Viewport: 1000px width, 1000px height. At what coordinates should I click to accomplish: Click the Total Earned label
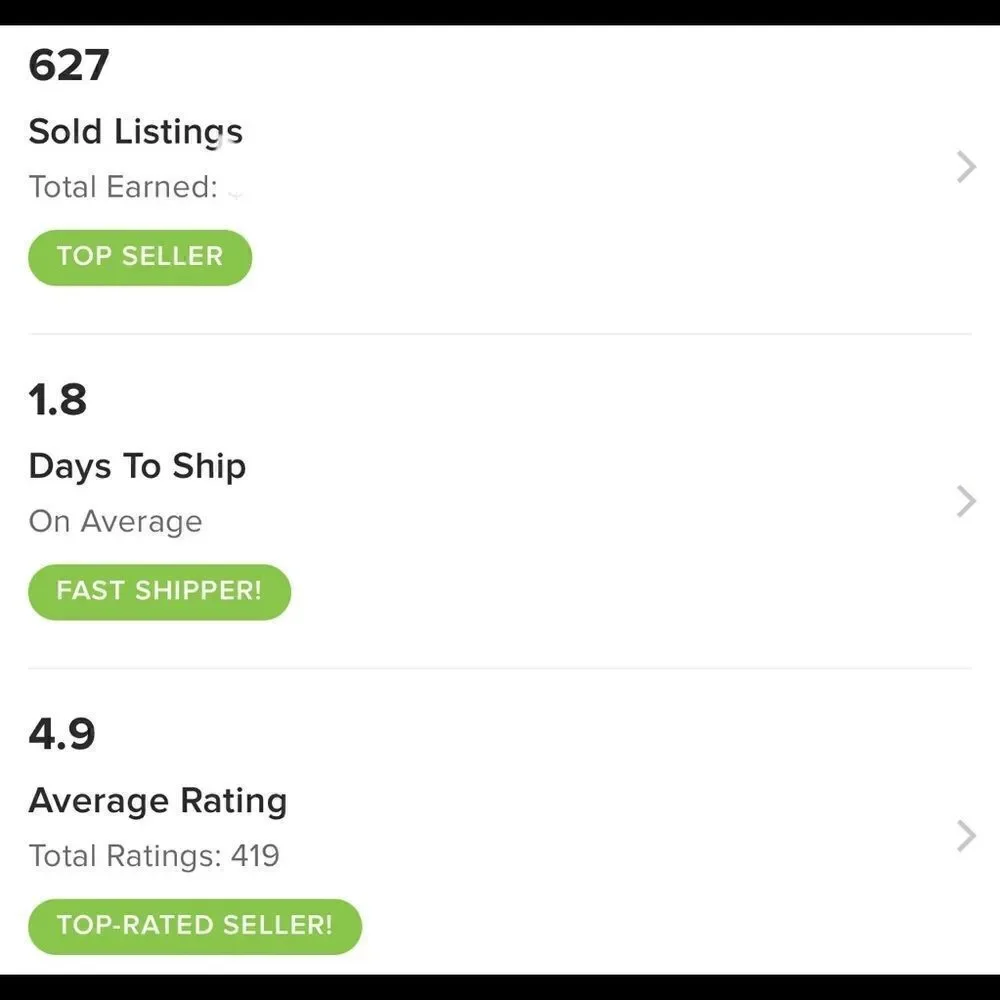(x=123, y=187)
